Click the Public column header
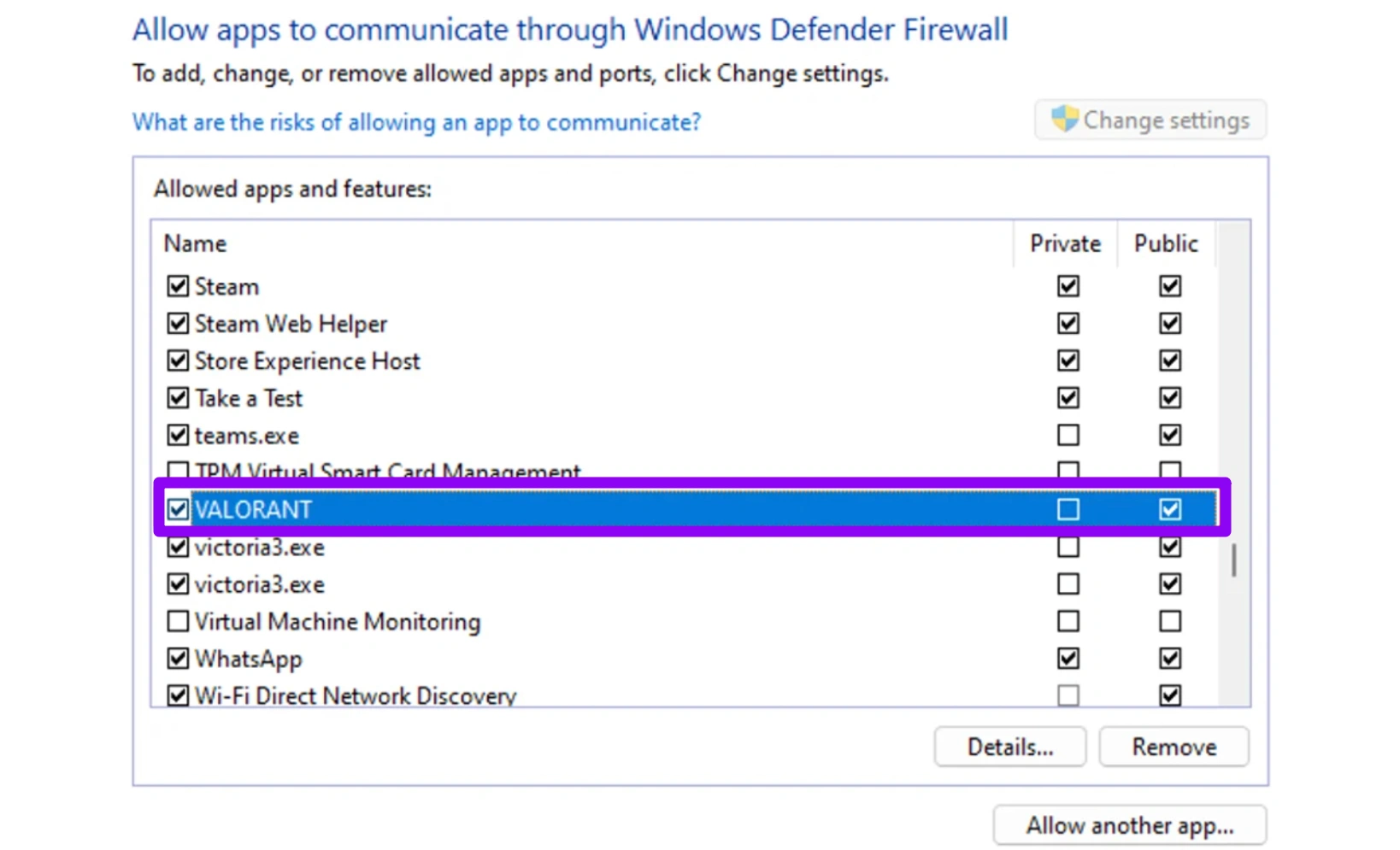The width and height of the screenshot is (1400, 850). point(1166,244)
